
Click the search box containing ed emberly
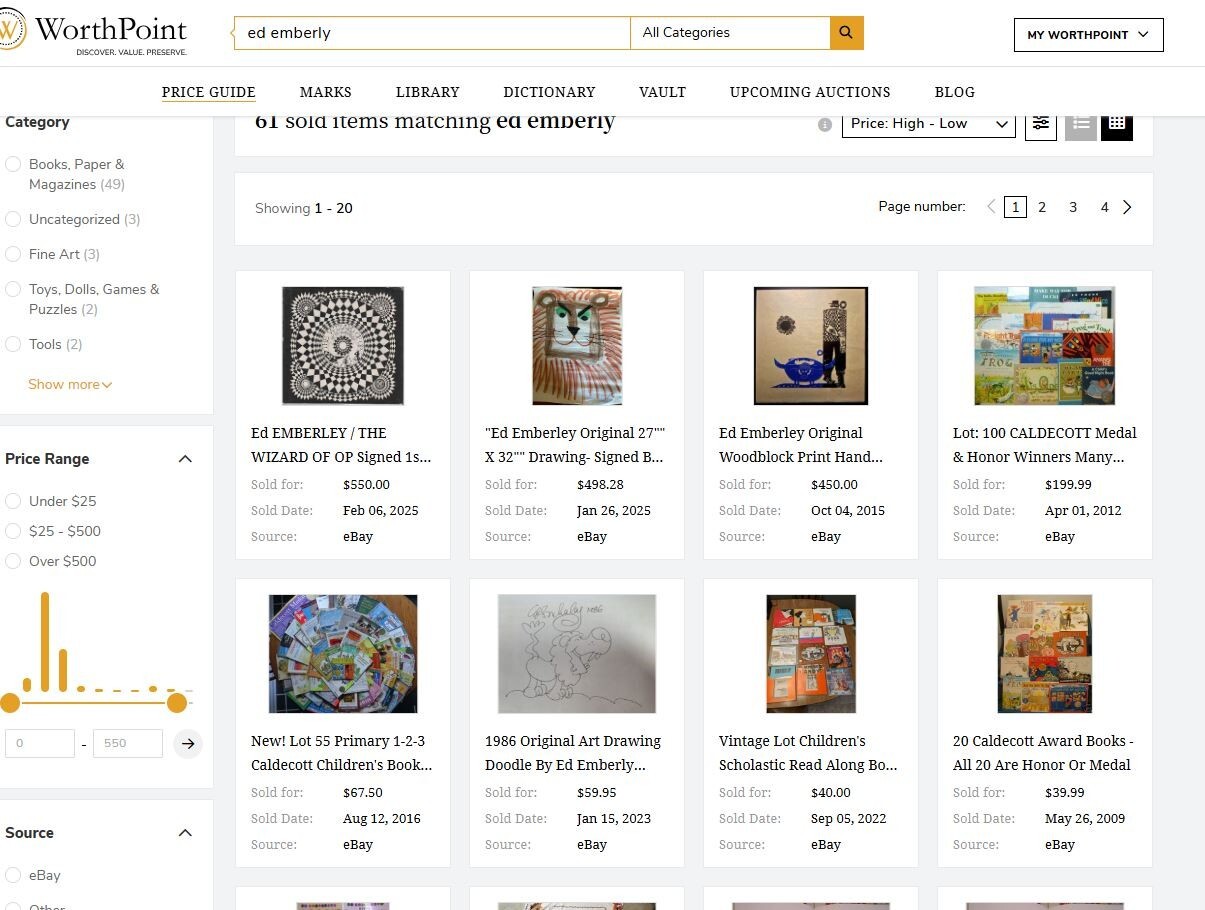tap(432, 33)
